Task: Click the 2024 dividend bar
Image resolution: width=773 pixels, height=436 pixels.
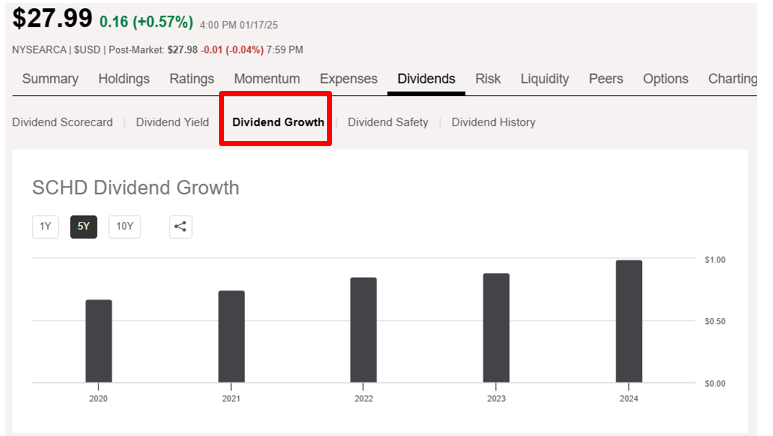Action: (629, 321)
